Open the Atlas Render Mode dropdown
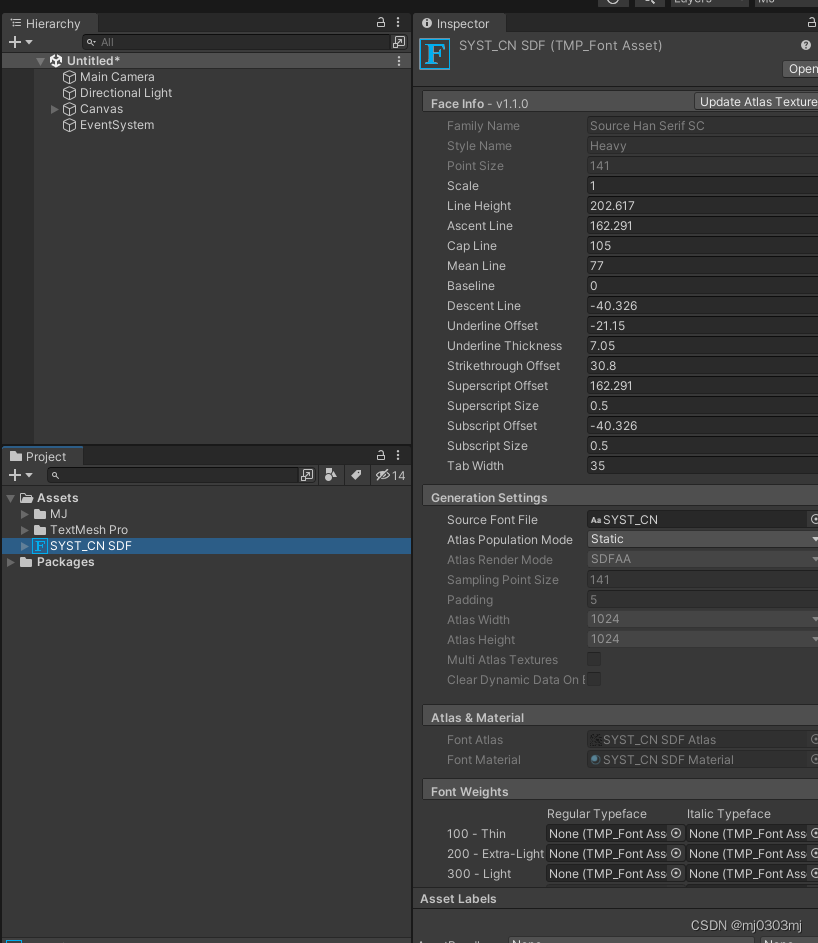The image size is (818, 943). [700, 560]
